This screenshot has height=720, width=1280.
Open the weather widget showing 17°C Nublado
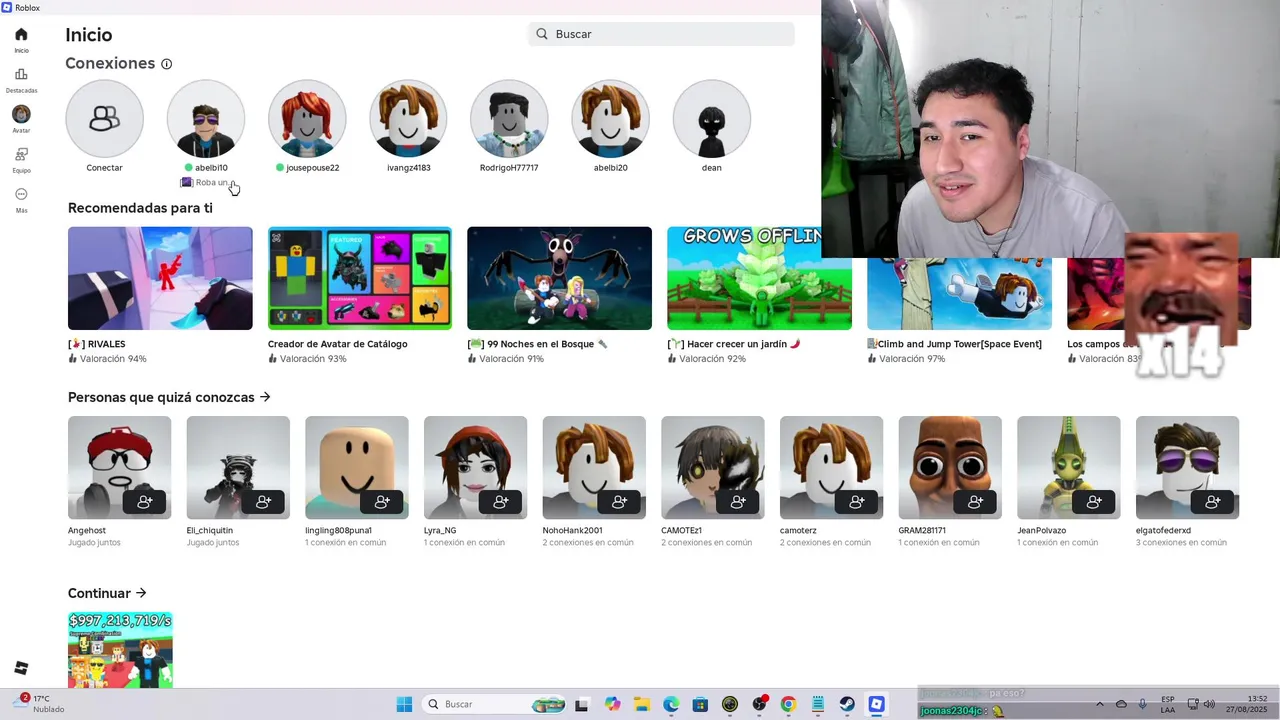40,704
